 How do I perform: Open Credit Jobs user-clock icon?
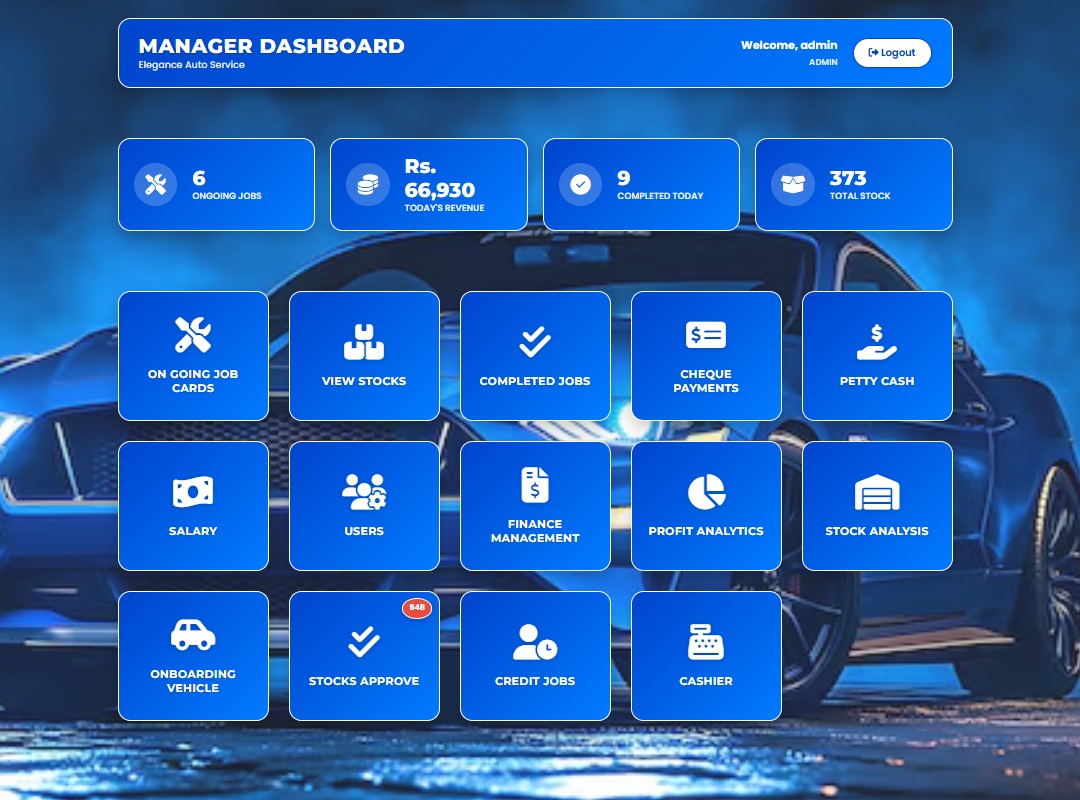click(x=535, y=642)
